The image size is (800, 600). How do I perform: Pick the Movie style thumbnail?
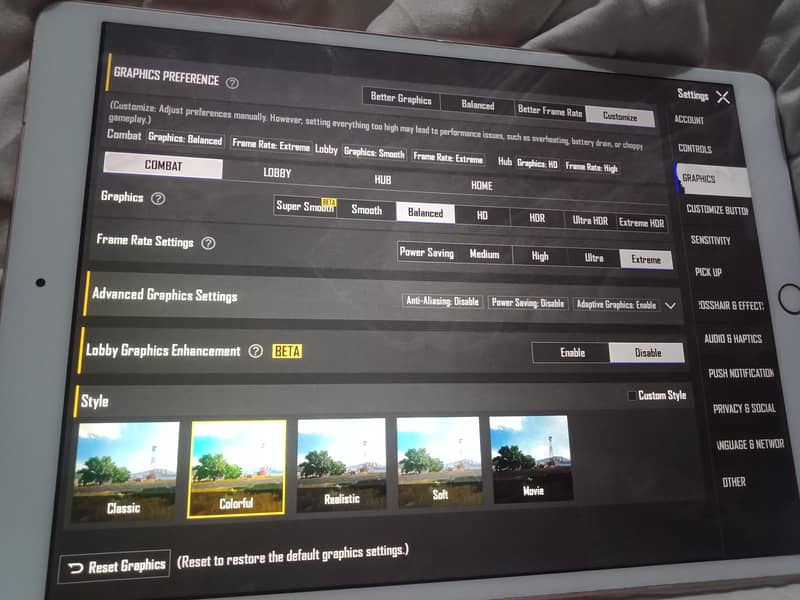(x=531, y=459)
